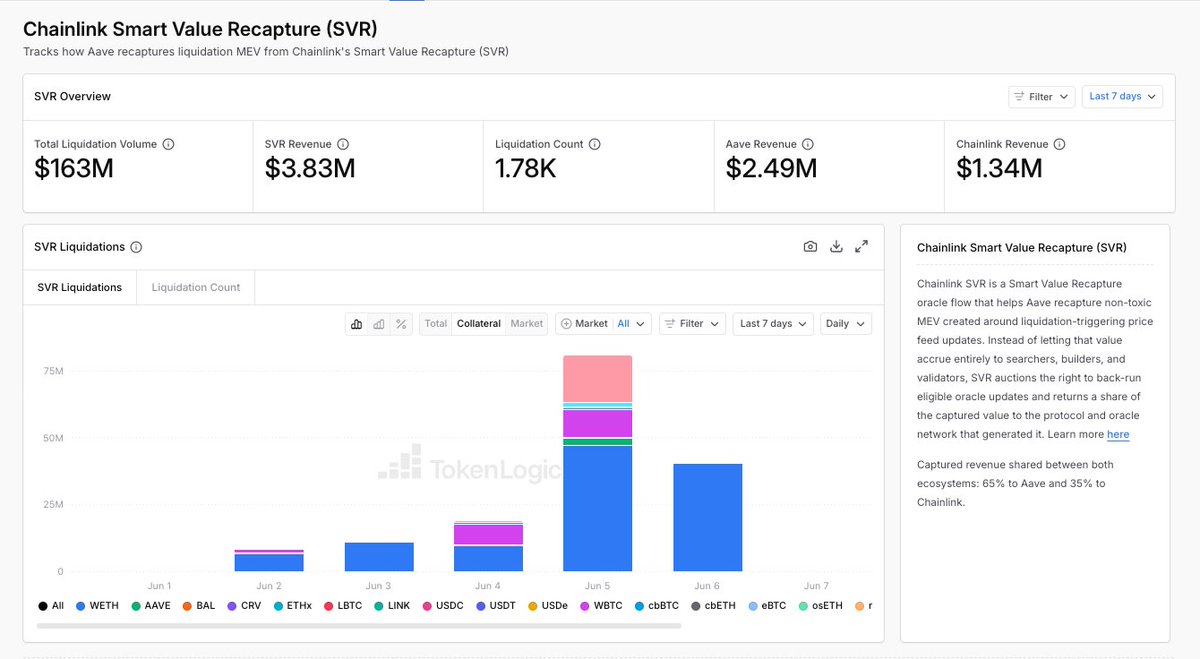Viewport: 1200px width, 659px height.
Task: Open chart Last 7 days range dropdown
Action: pyautogui.click(x=773, y=323)
